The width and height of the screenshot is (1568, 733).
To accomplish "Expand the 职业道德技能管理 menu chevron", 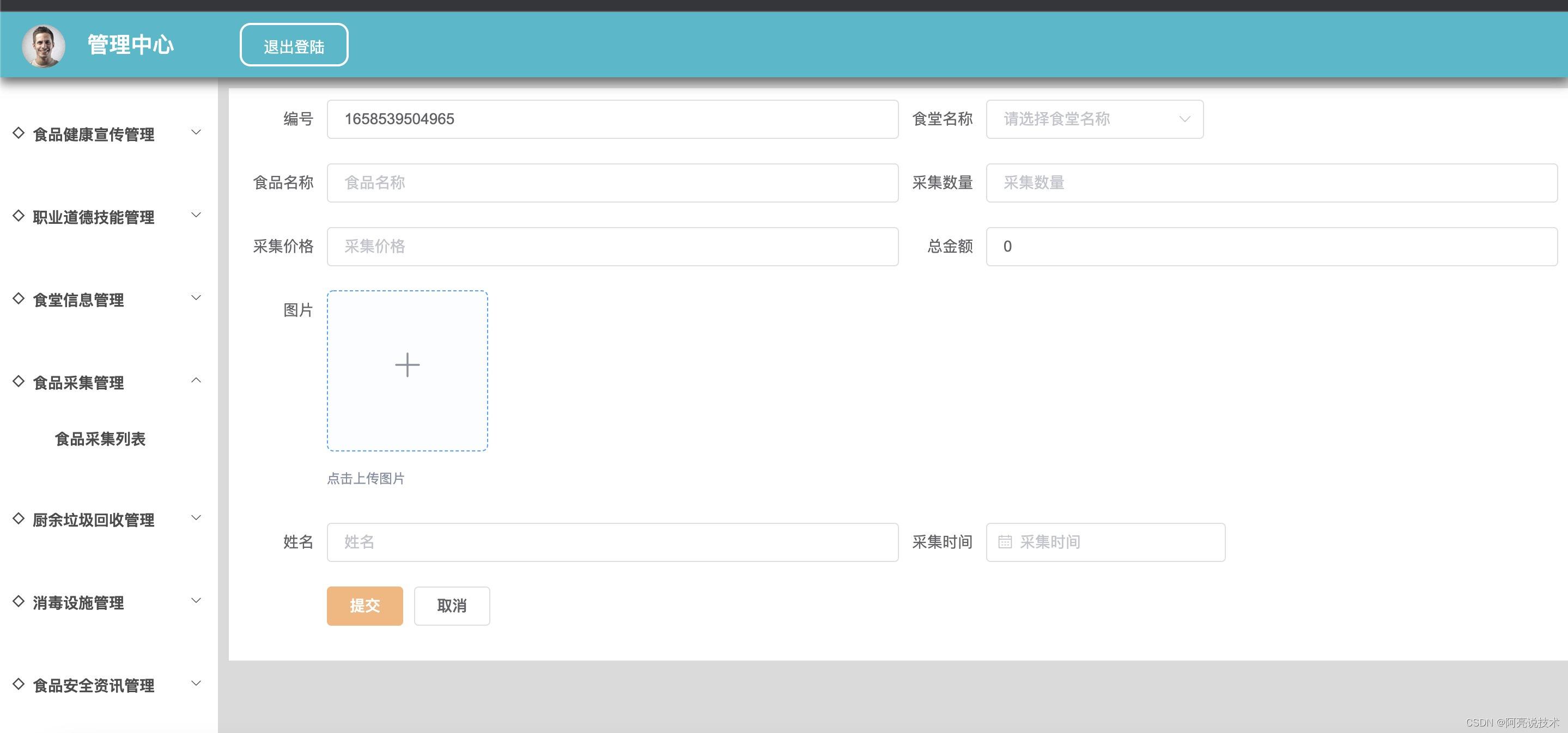I will (x=196, y=215).
